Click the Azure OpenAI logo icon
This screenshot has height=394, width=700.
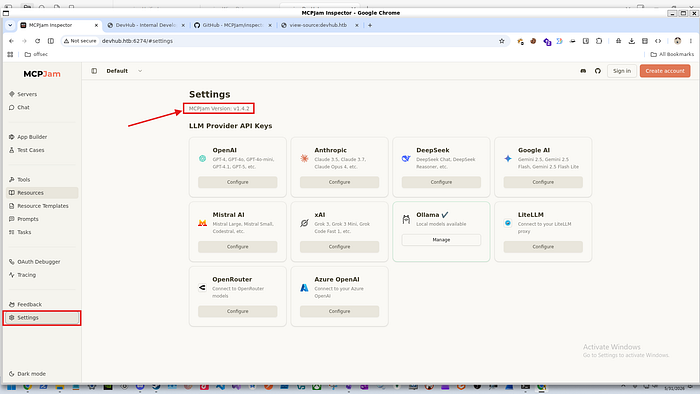coord(304,288)
